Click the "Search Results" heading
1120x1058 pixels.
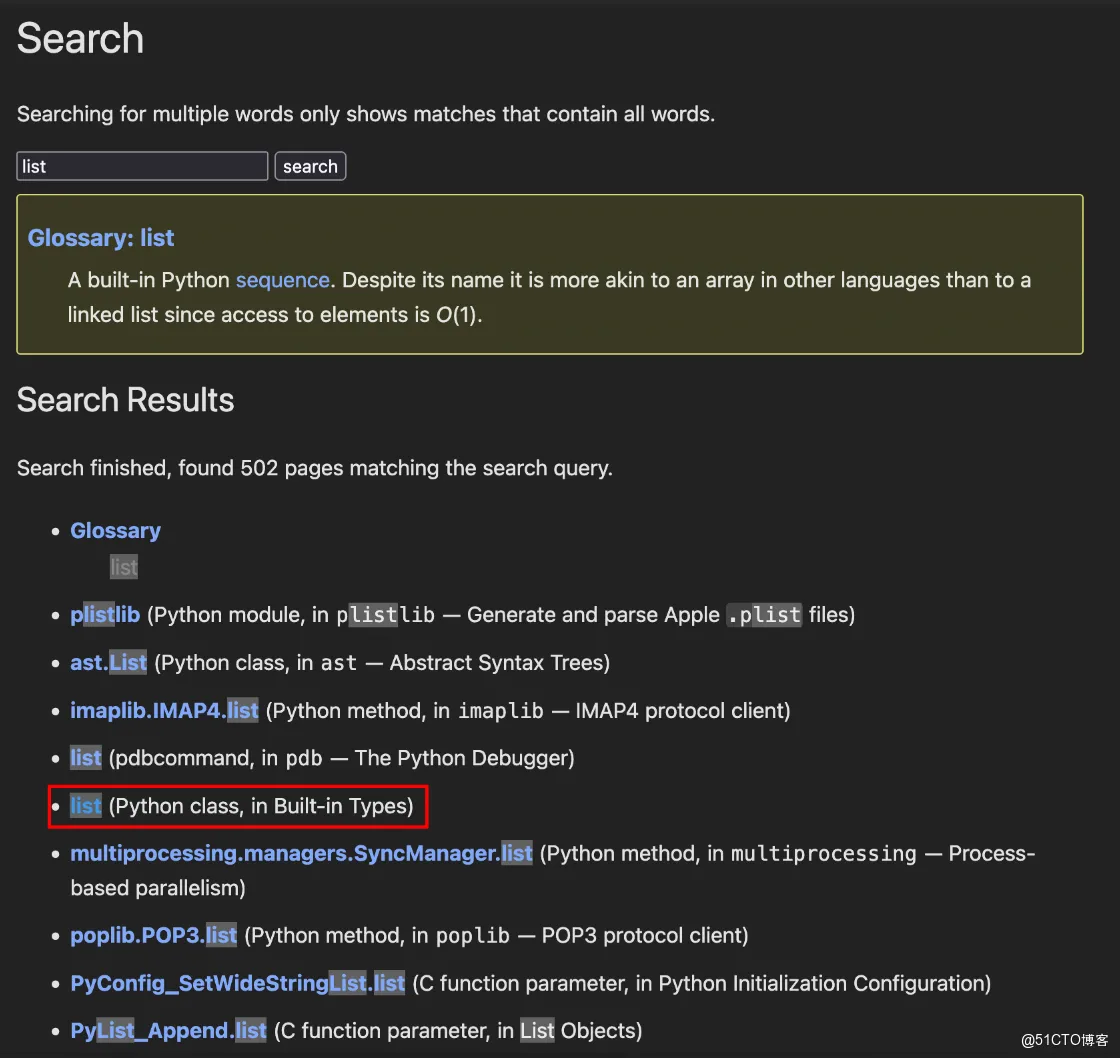click(125, 400)
